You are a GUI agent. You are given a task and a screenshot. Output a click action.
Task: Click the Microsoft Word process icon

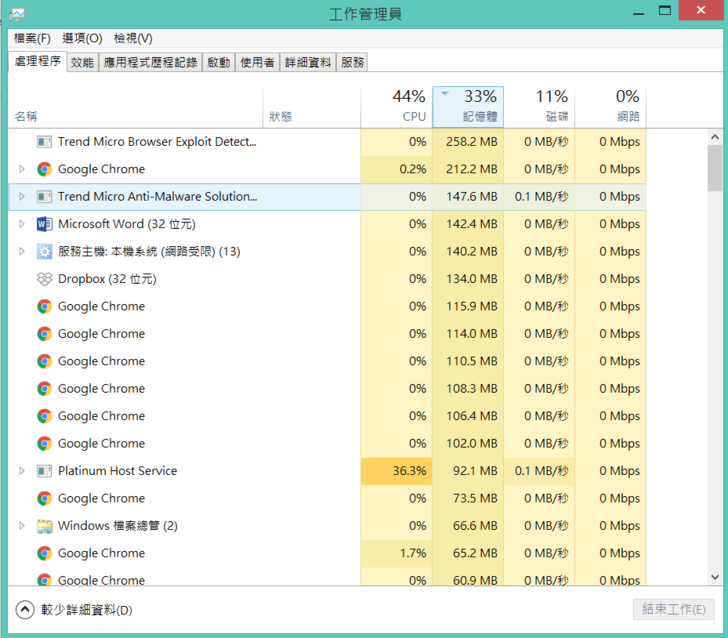tap(44, 224)
